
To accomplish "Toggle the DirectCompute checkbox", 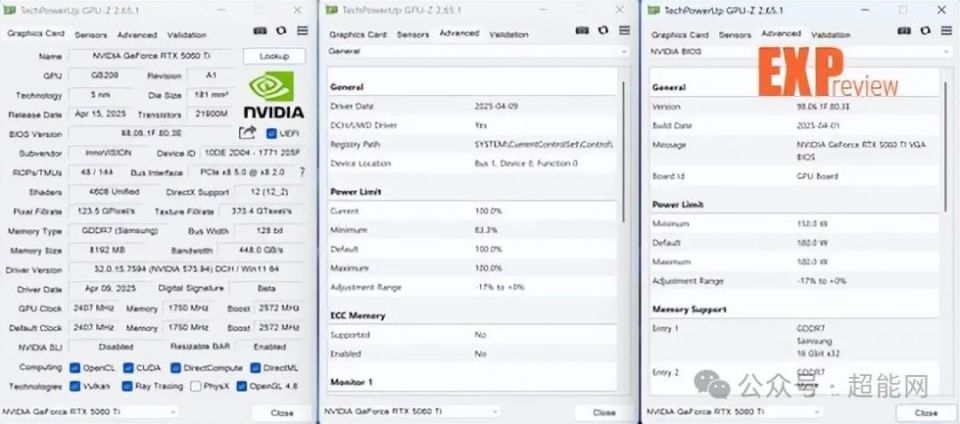I will tap(176, 368).
